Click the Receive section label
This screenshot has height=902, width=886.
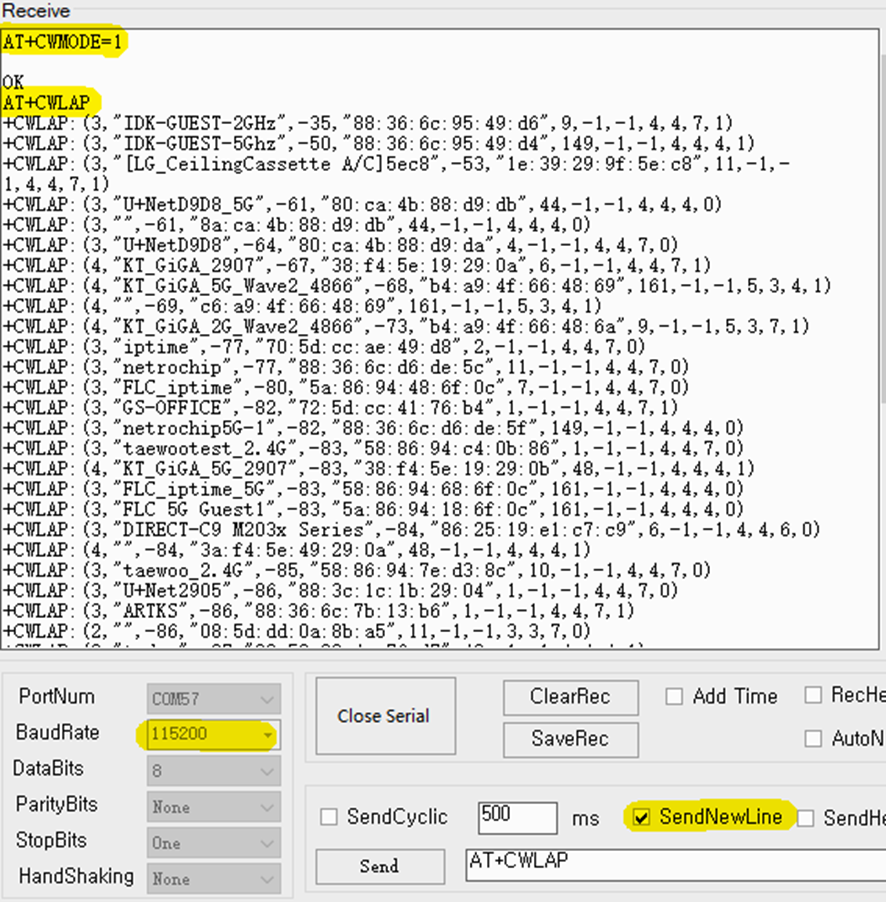click(36, 10)
